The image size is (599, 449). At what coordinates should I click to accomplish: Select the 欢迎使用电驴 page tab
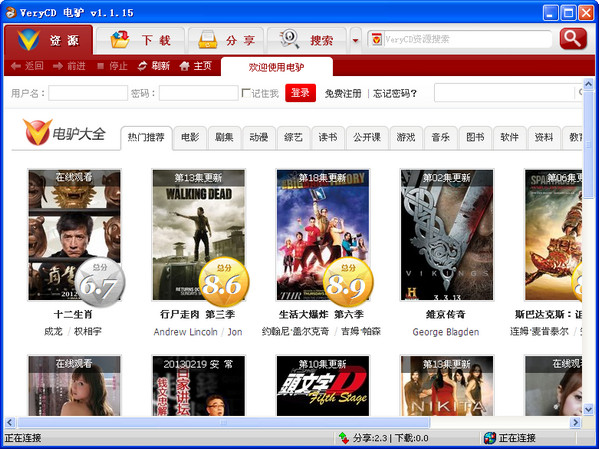(x=277, y=67)
